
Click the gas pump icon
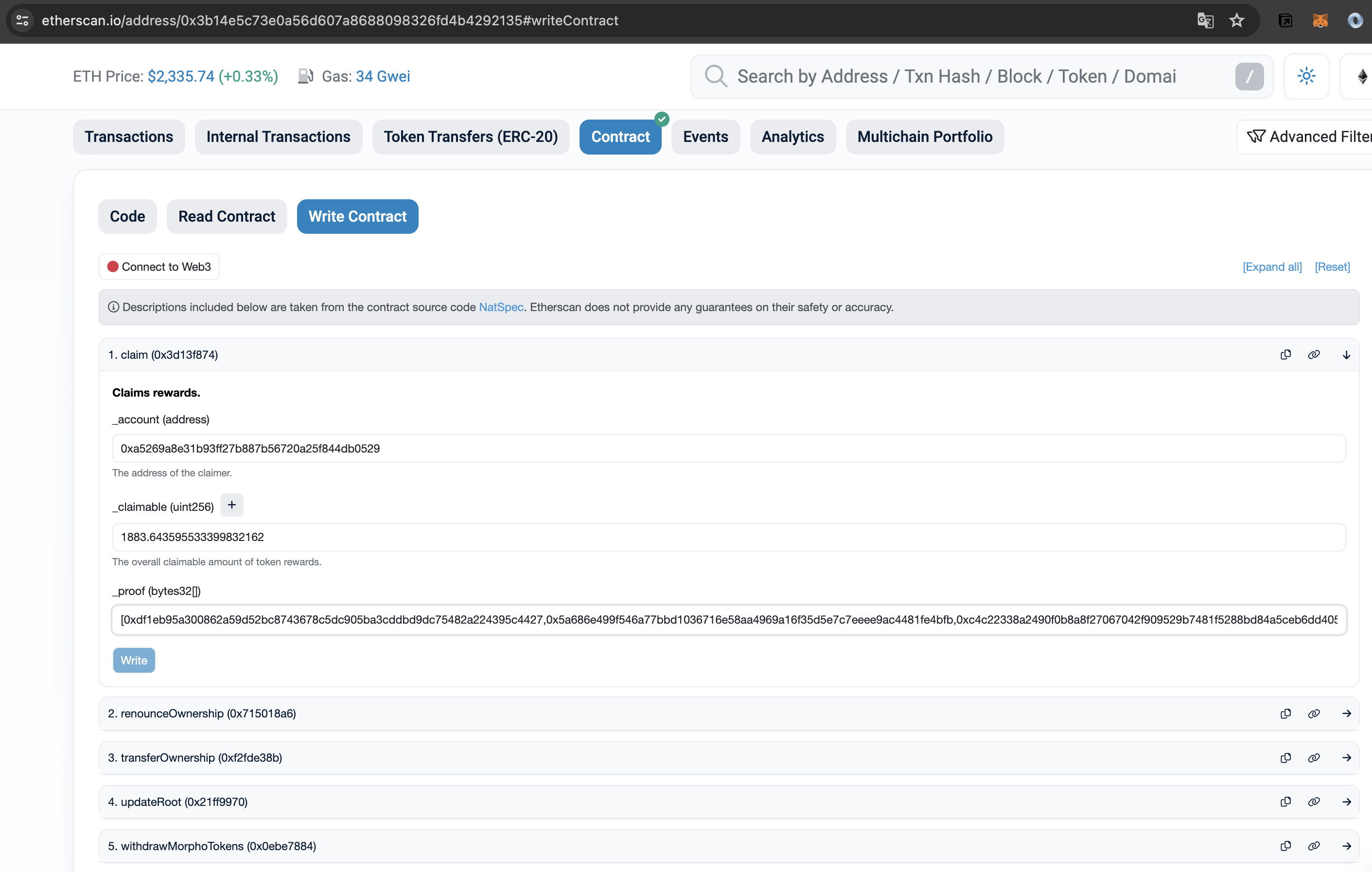[x=305, y=76]
